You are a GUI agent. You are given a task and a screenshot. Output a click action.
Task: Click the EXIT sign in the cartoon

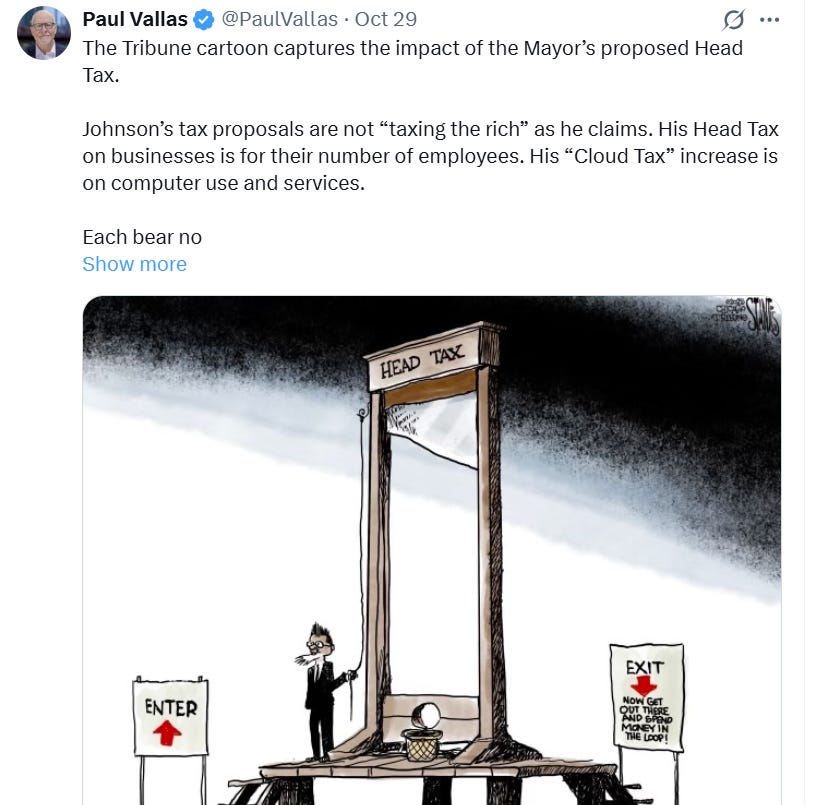click(x=647, y=697)
